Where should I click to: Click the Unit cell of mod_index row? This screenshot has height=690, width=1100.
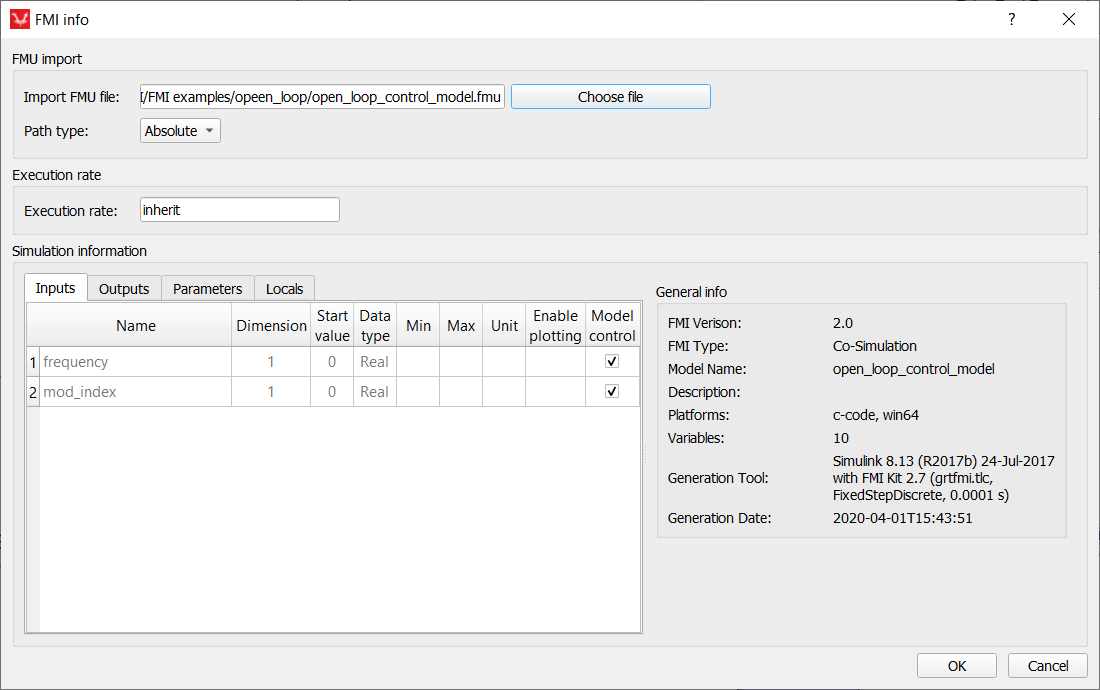(504, 392)
